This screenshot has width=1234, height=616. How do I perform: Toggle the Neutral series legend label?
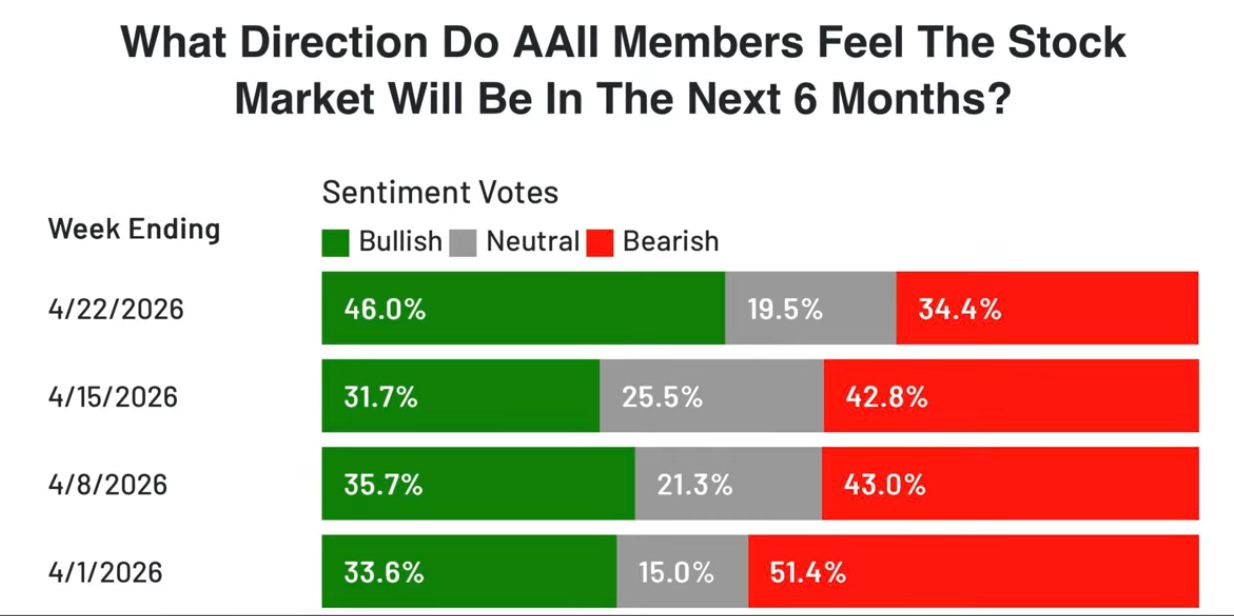tap(533, 242)
